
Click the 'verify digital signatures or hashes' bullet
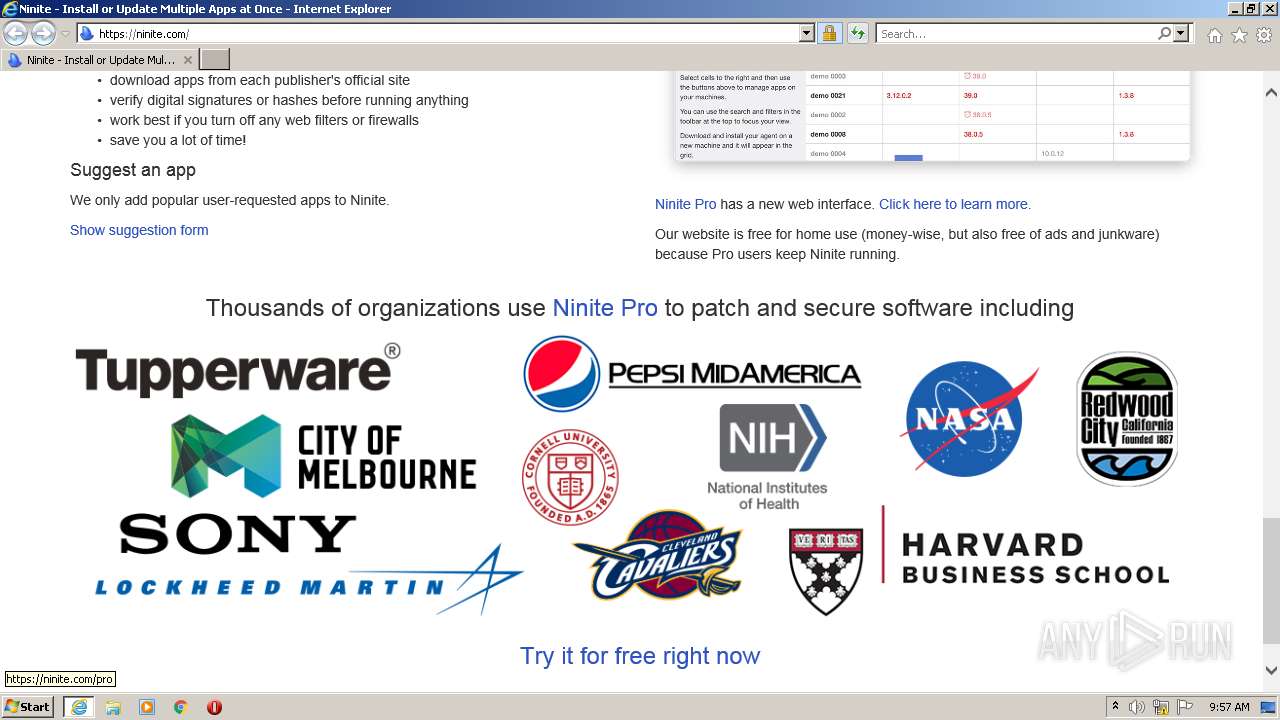pyautogui.click(x=289, y=100)
